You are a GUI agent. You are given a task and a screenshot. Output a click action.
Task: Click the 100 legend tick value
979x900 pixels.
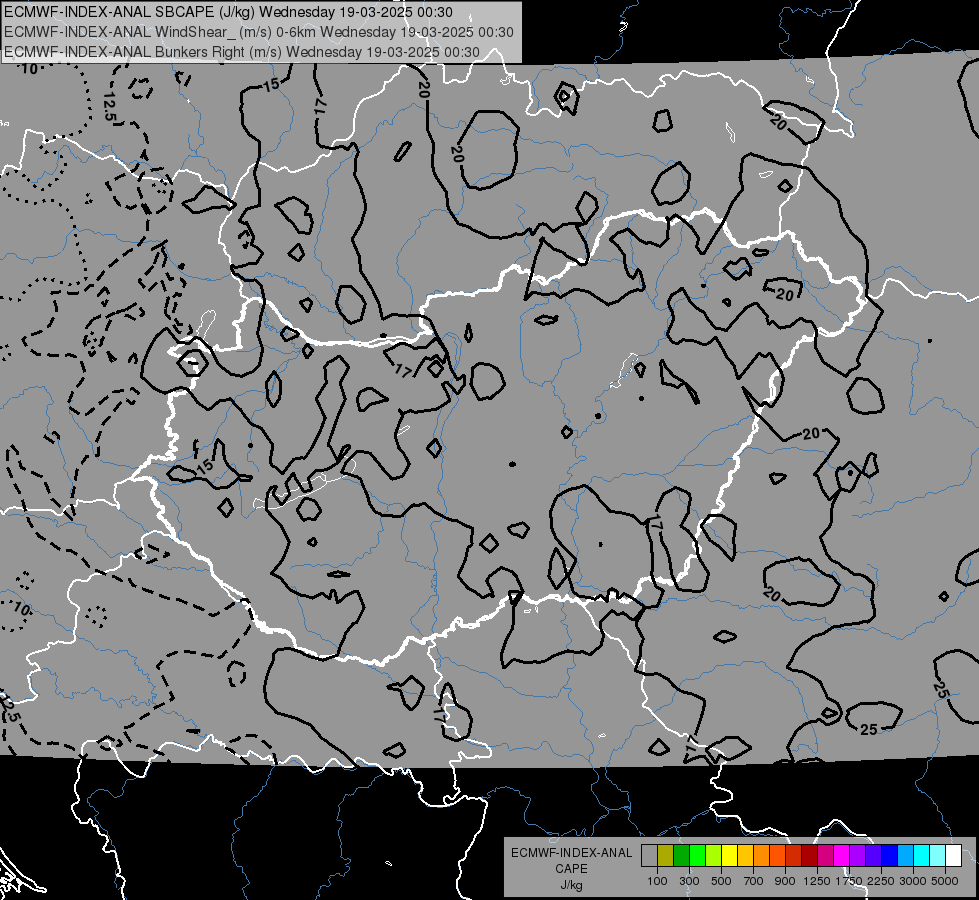pos(657,881)
